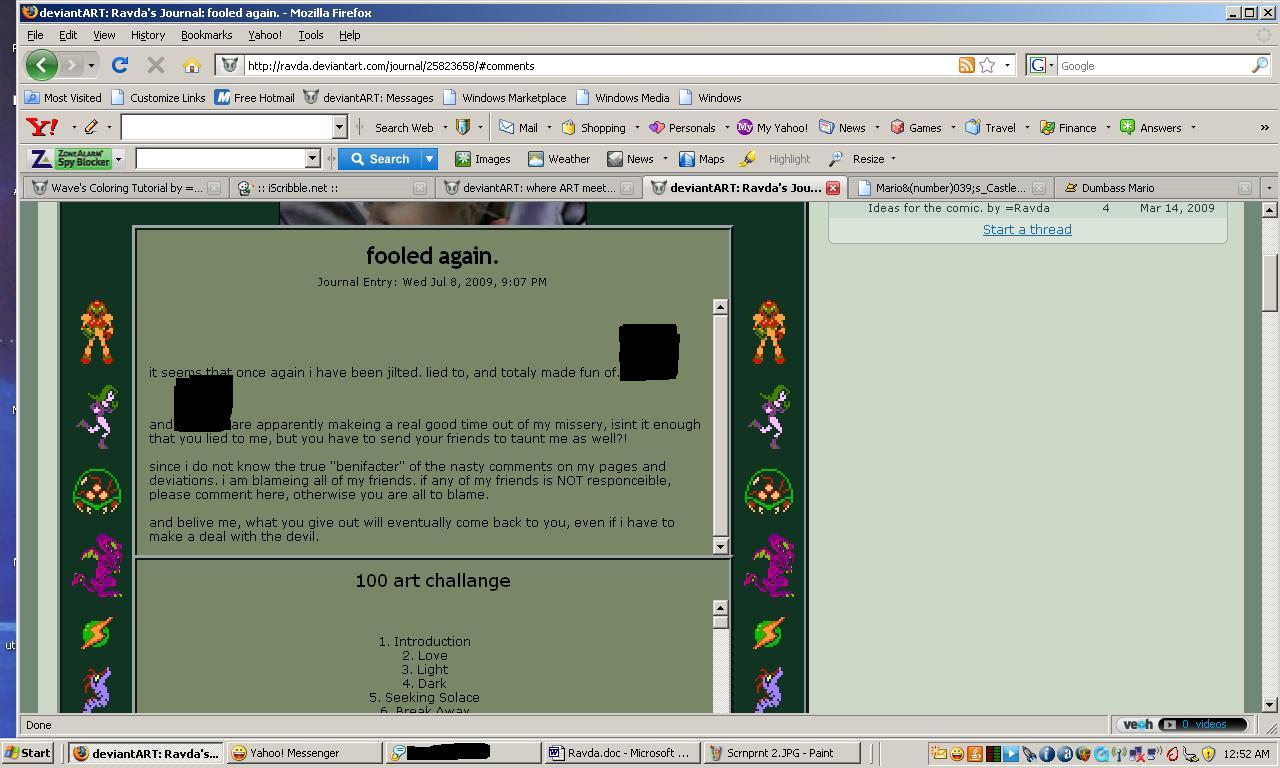Open Yahoo! Messenger from the taskbar
This screenshot has height=768, width=1280.
[294, 753]
